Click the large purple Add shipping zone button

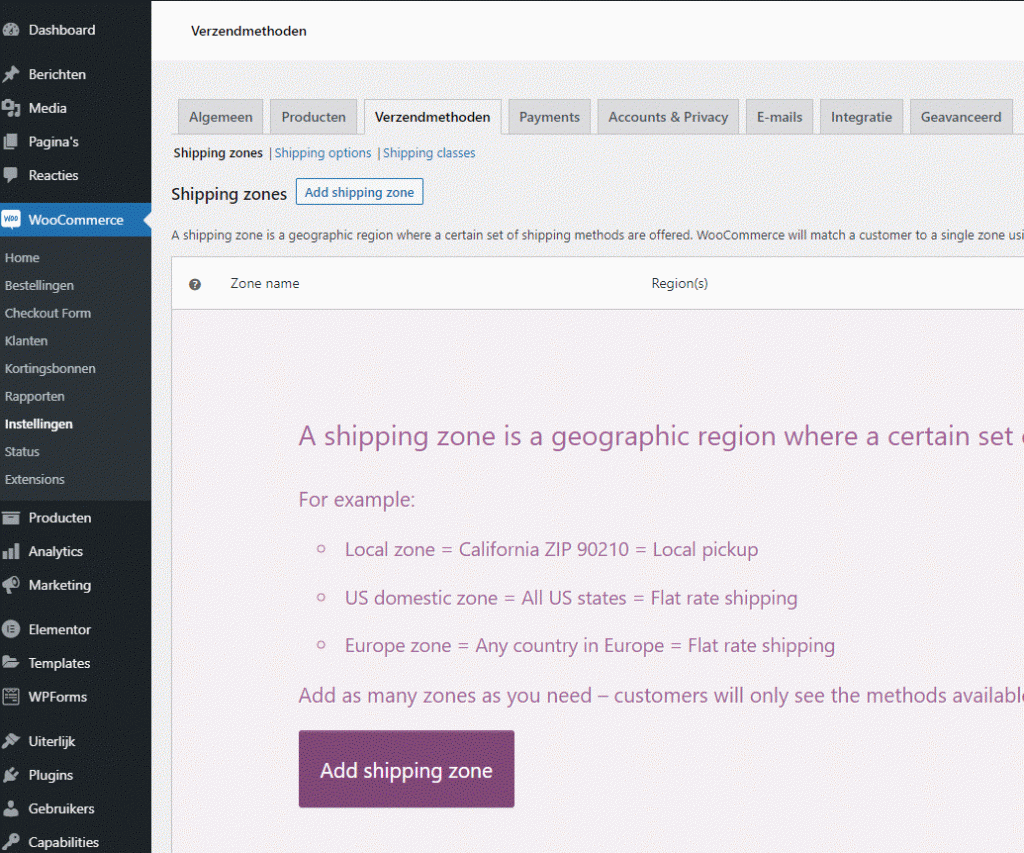[406, 769]
